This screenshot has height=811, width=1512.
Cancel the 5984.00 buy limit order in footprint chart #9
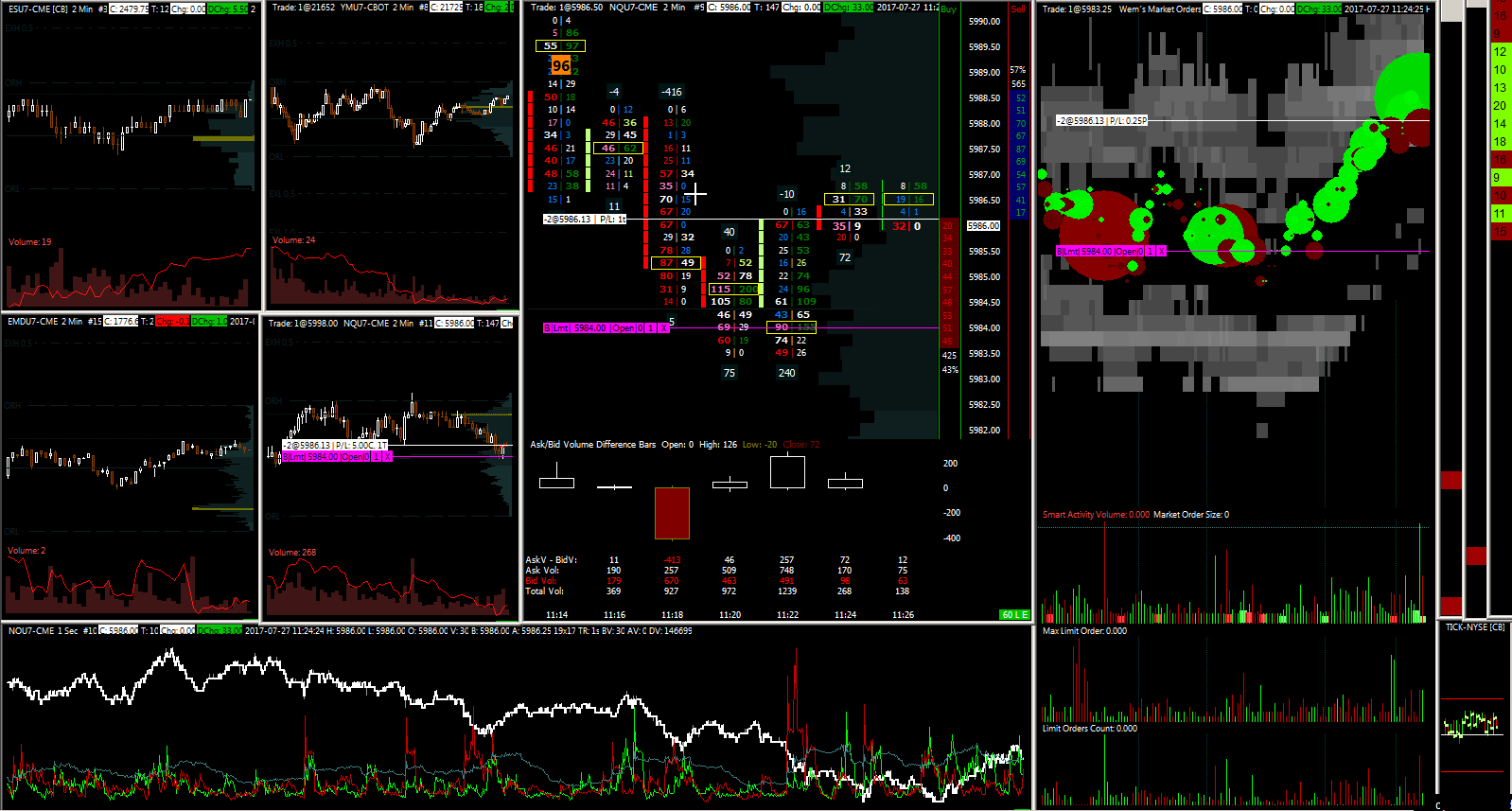tap(663, 328)
